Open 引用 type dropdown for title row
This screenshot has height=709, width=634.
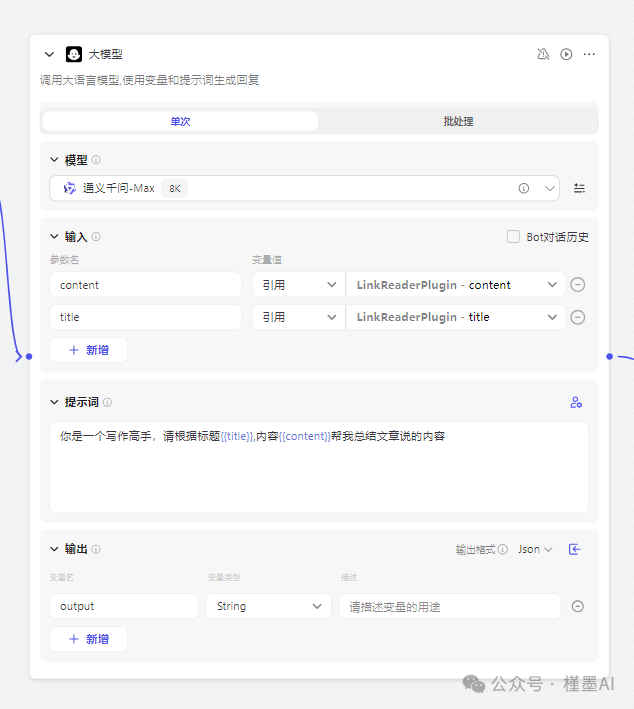coord(298,317)
